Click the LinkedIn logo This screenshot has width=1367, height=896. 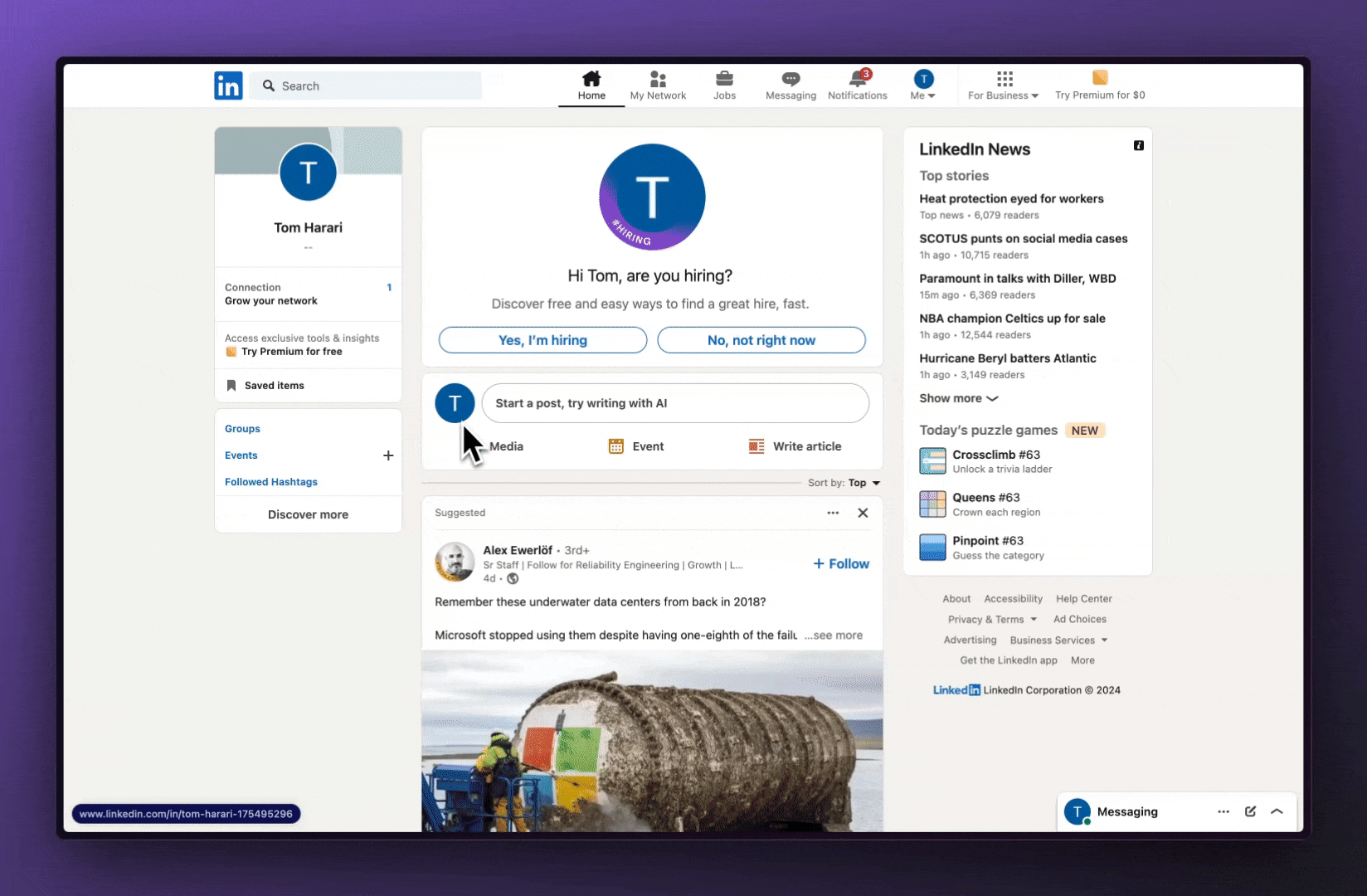point(228,85)
